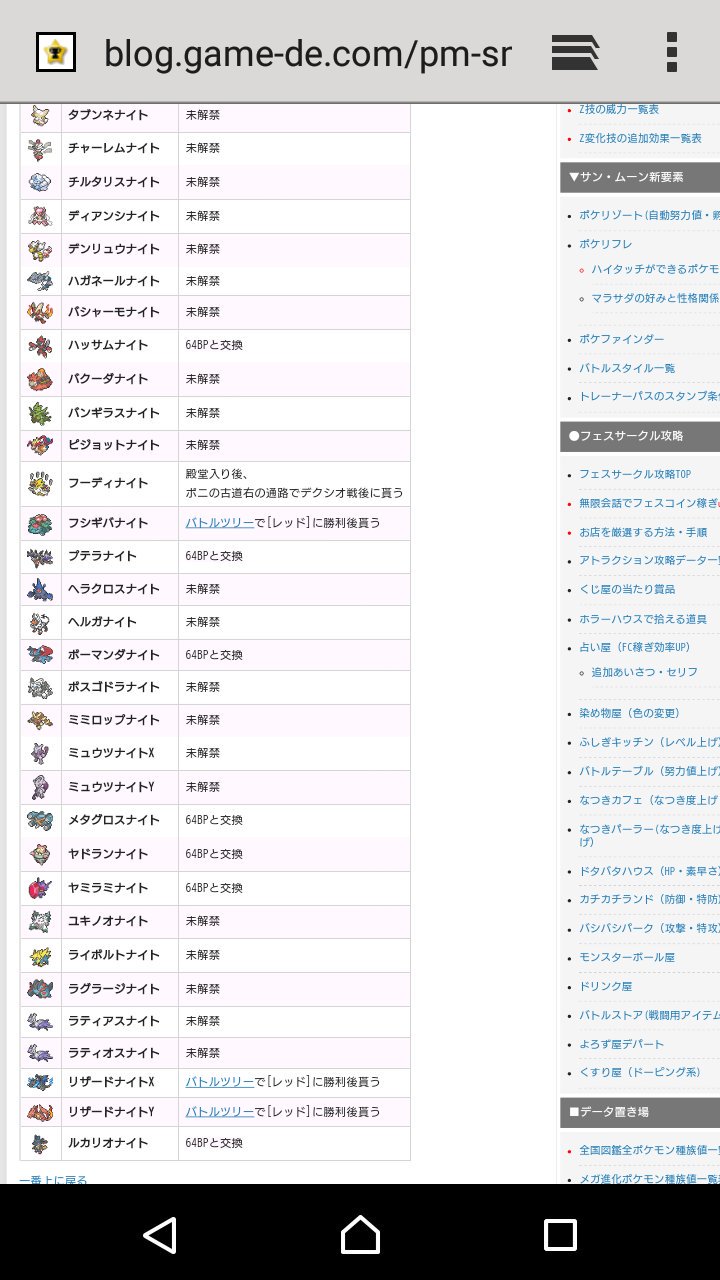Viewport: 720px width, 1280px height.
Task: Open the 追加あいさつ・セリフ sidebar sub-link
Action: click(x=645, y=672)
